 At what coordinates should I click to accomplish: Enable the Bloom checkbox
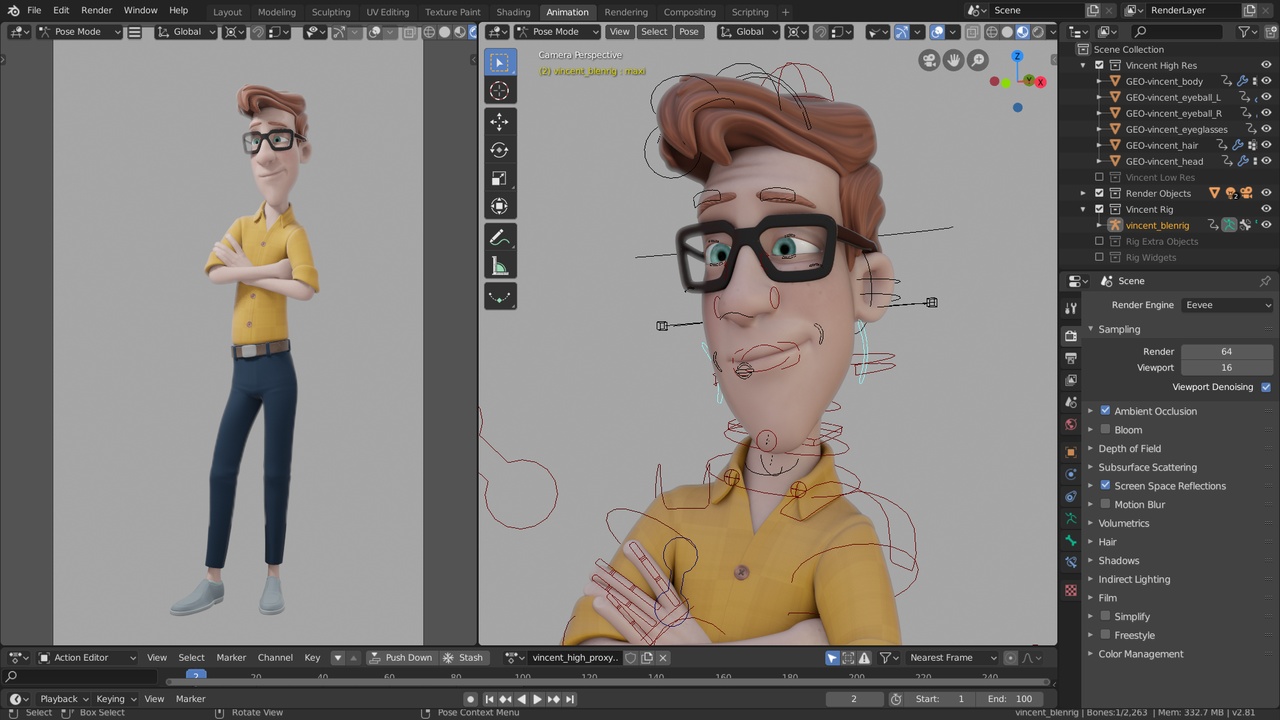pos(1105,429)
